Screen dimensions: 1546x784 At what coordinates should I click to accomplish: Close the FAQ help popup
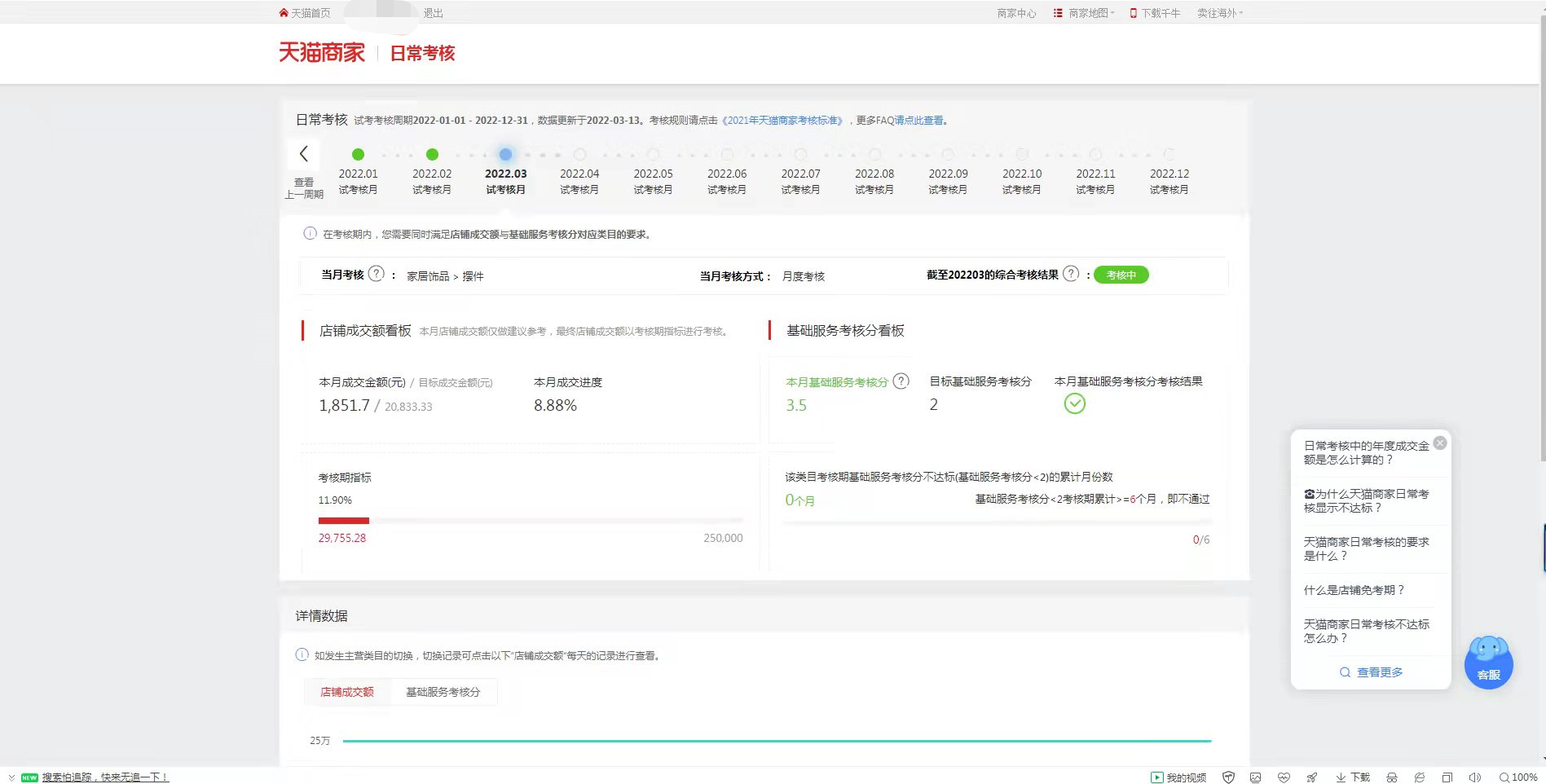point(1440,443)
